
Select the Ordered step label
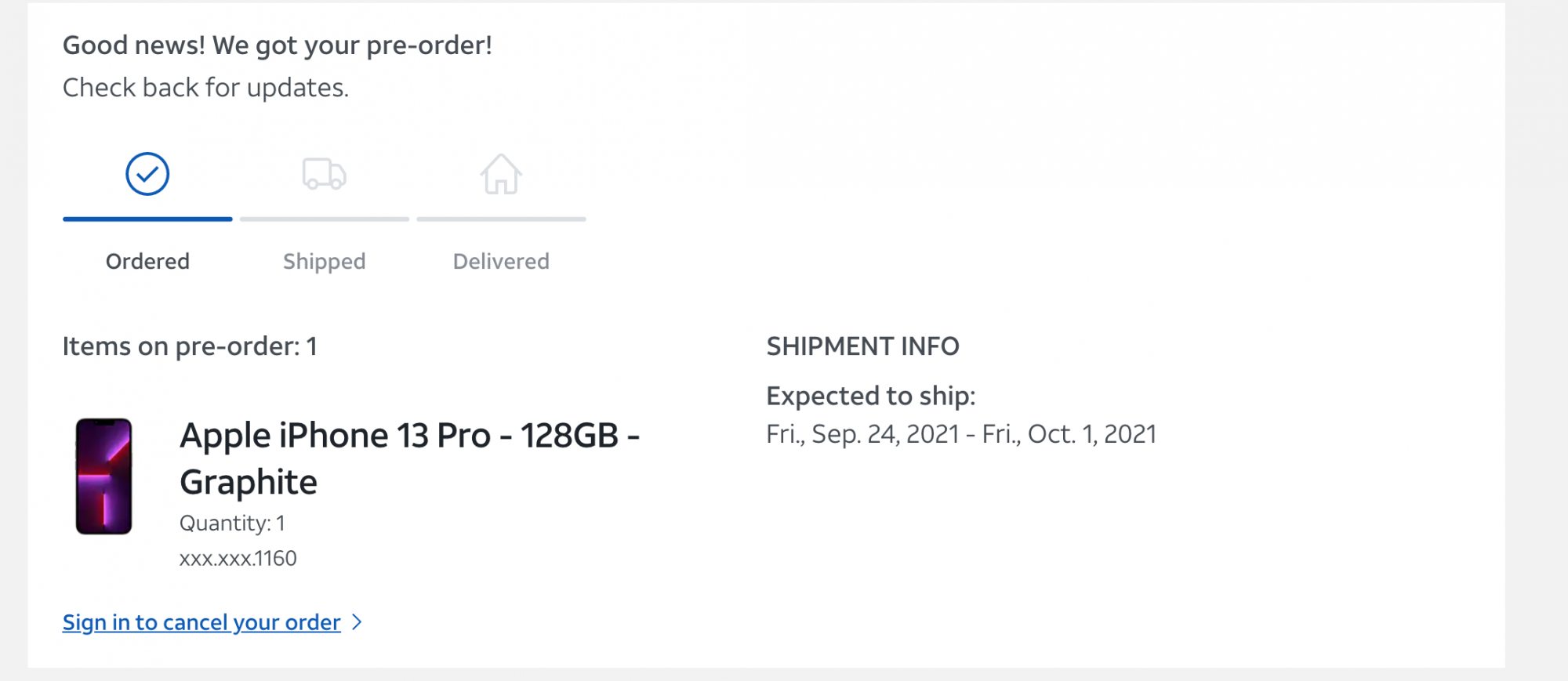click(x=147, y=261)
